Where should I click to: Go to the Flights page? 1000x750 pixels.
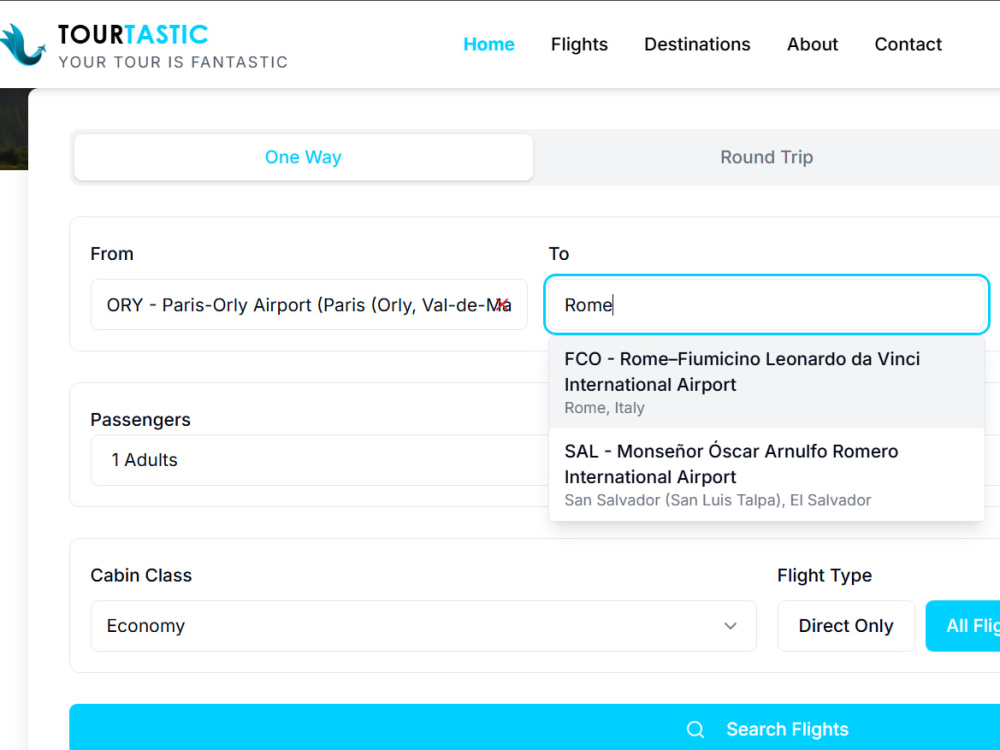click(x=579, y=44)
